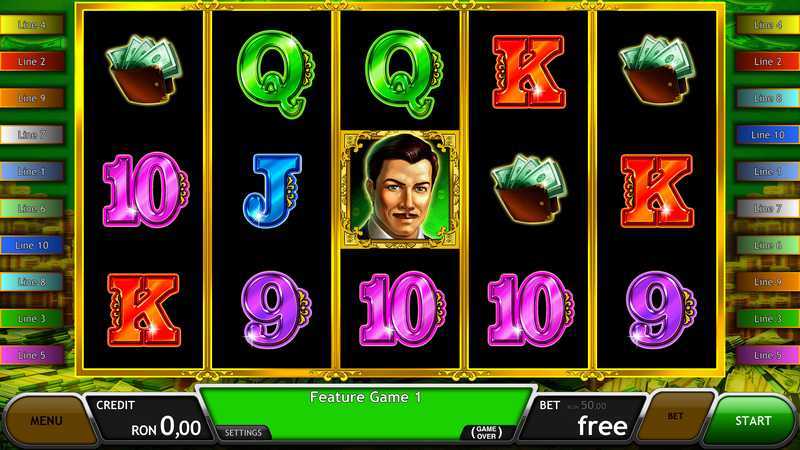This screenshot has width=800, height=450.
Task: Click the purple 9 on second reel
Action: [276, 309]
